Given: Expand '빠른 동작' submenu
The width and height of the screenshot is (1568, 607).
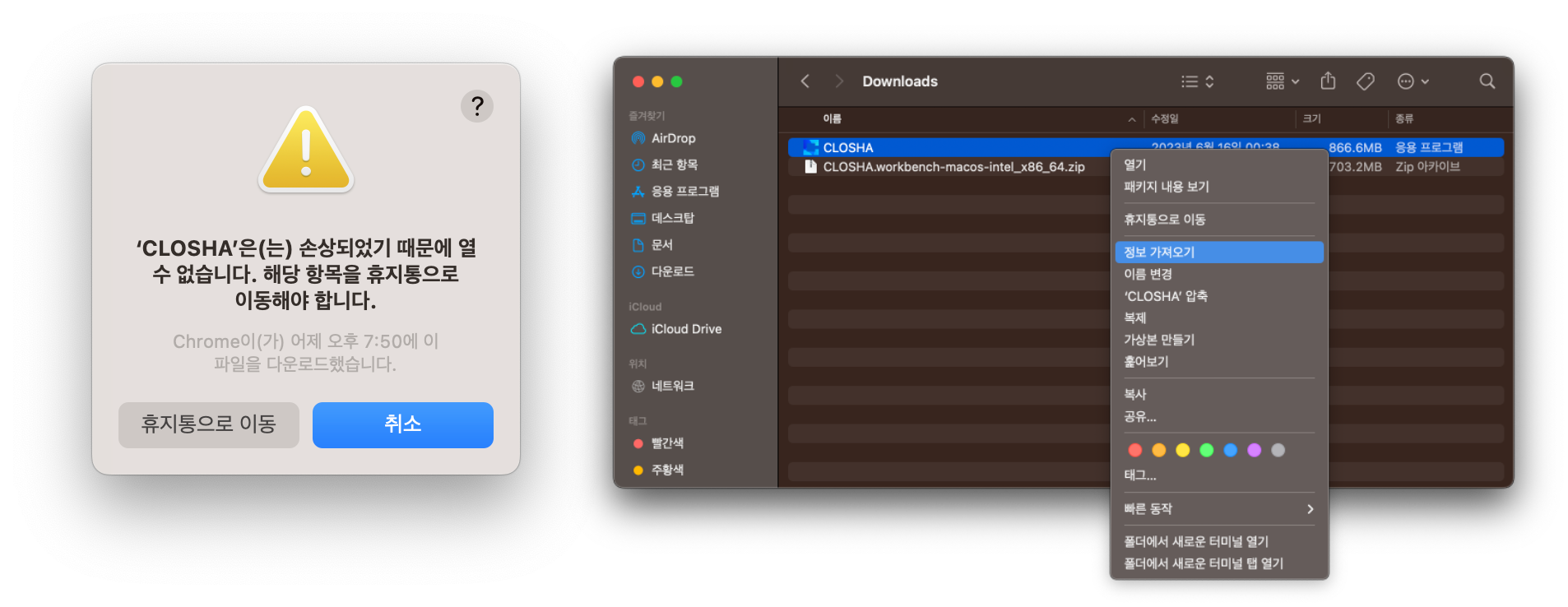Looking at the screenshot, I should coord(1219,509).
